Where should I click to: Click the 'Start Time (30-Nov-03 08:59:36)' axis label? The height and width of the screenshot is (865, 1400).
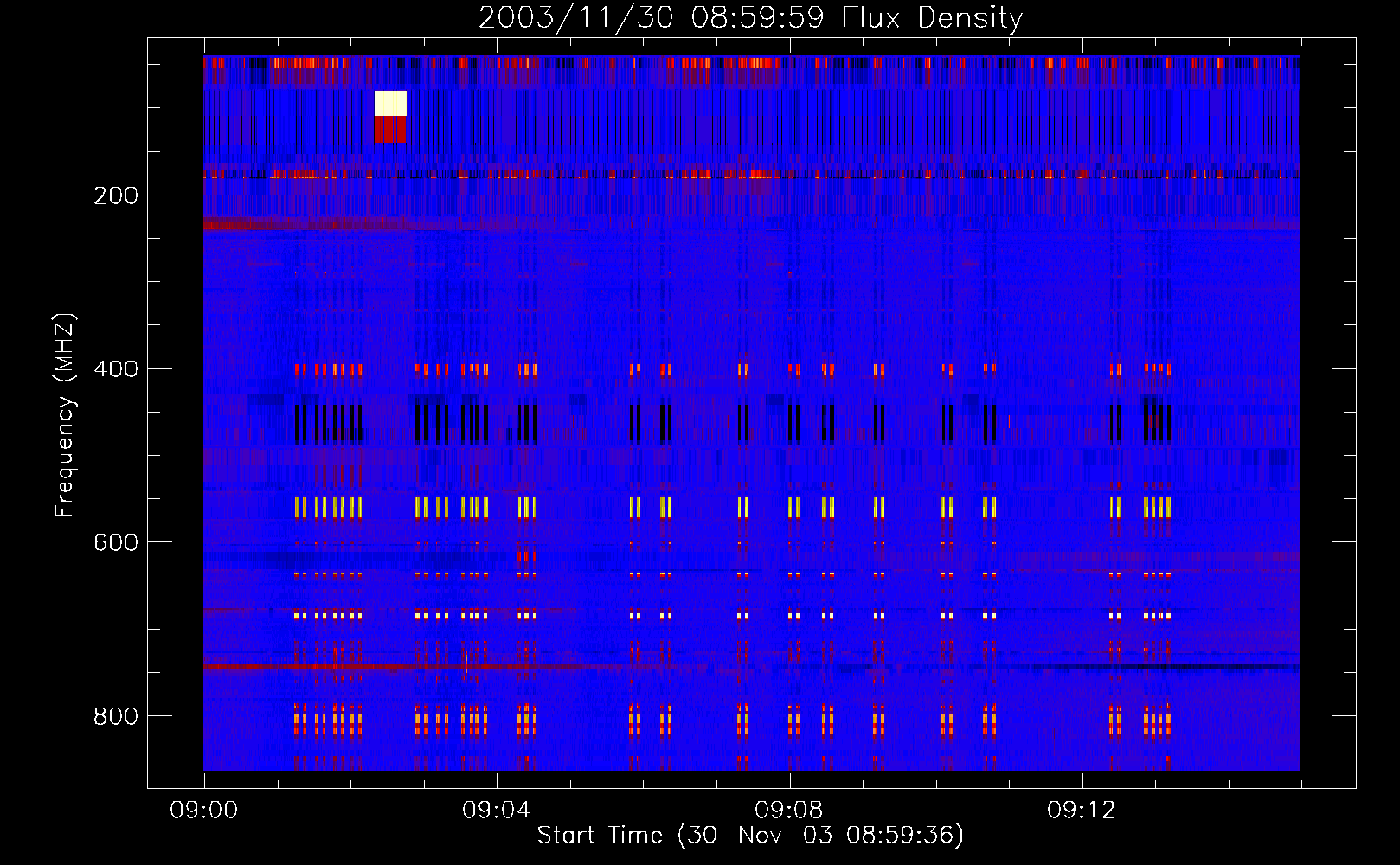(x=750, y=836)
